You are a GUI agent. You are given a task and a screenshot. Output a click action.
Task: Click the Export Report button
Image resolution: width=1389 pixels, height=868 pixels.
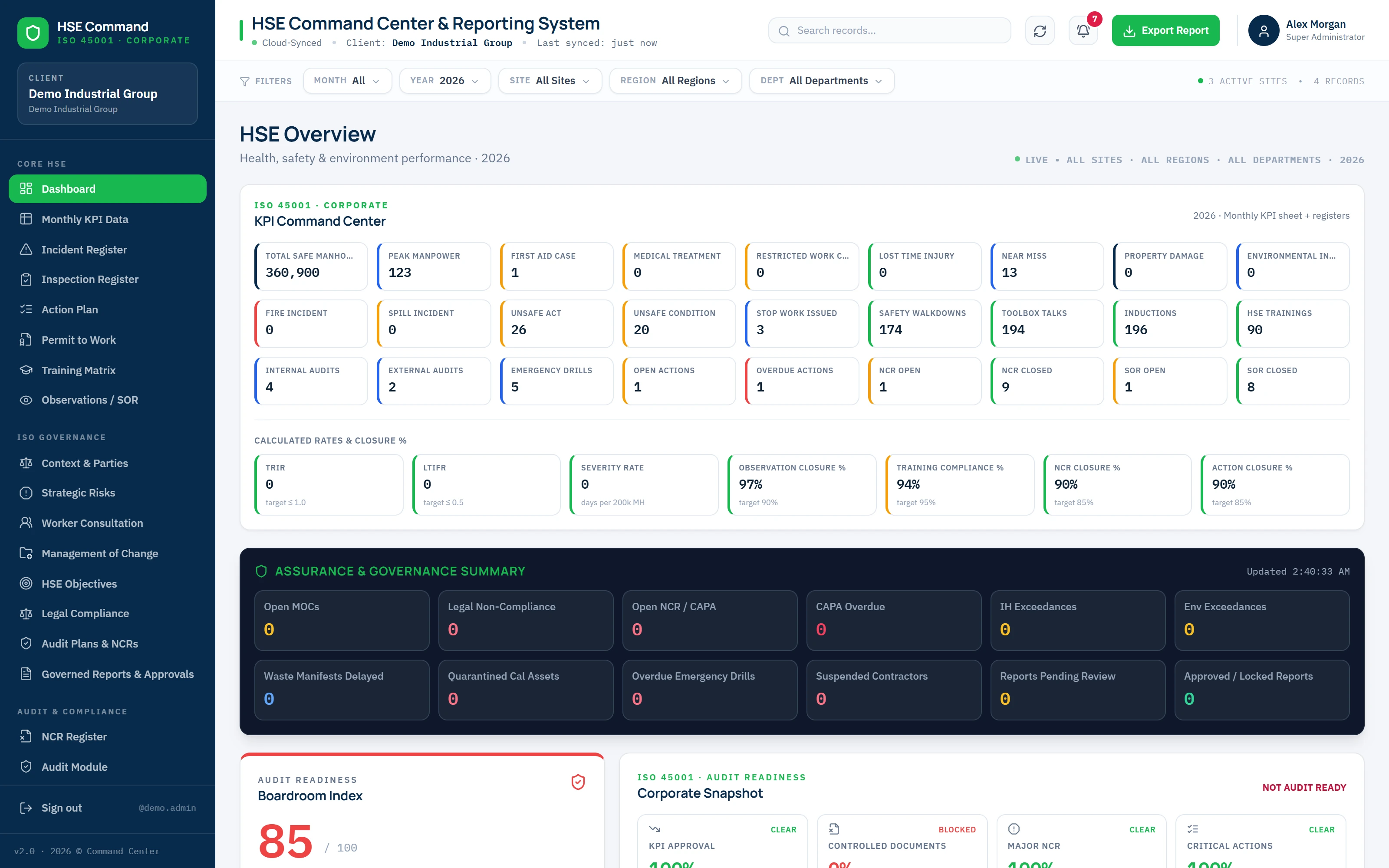tap(1165, 30)
